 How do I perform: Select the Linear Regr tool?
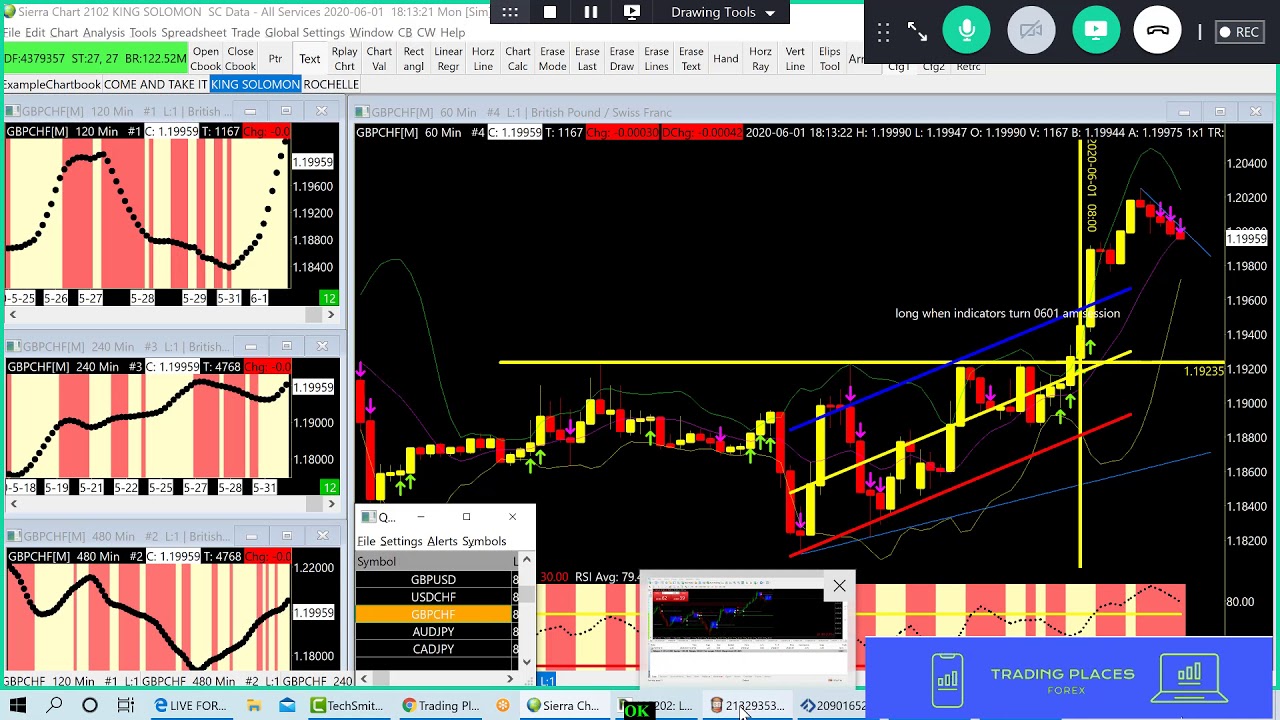(x=448, y=59)
